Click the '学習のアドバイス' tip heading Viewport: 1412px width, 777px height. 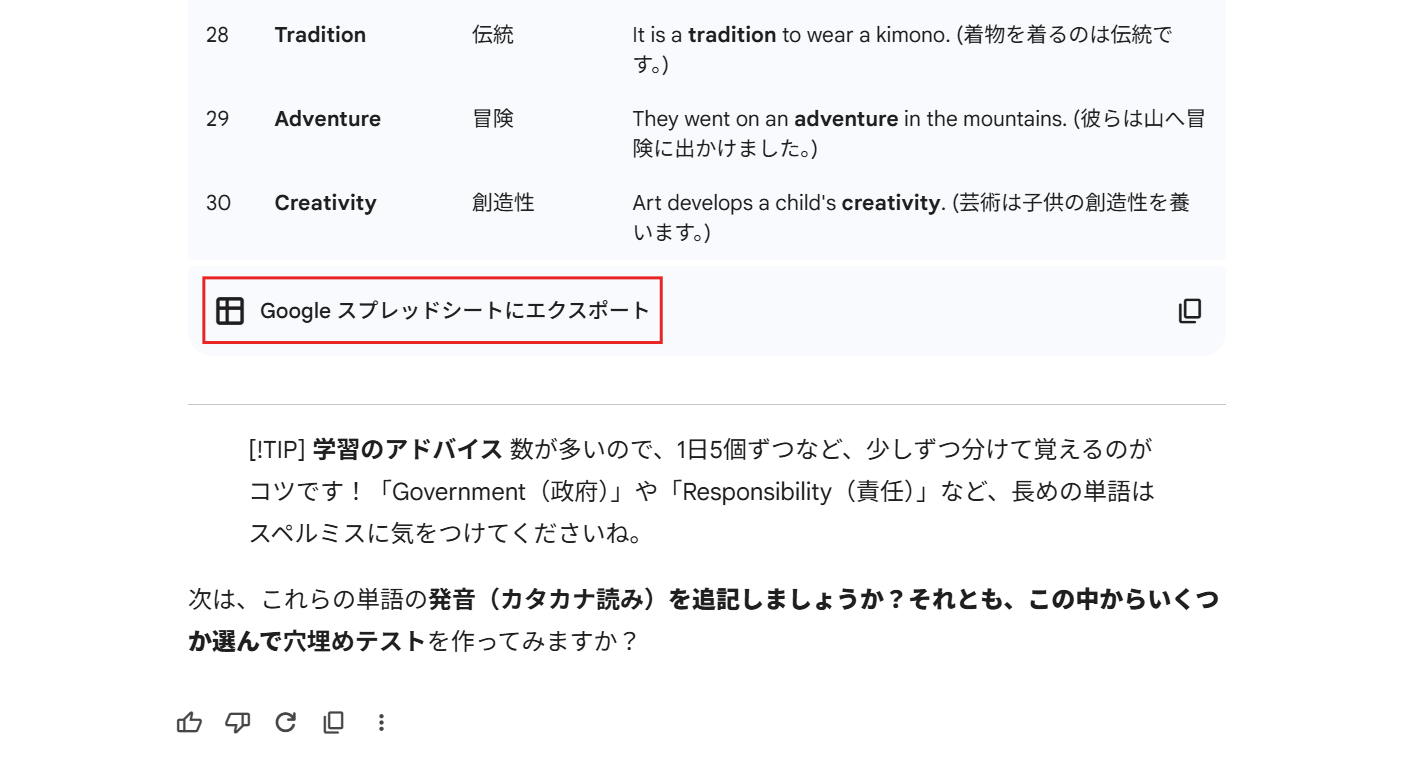pos(407,449)
